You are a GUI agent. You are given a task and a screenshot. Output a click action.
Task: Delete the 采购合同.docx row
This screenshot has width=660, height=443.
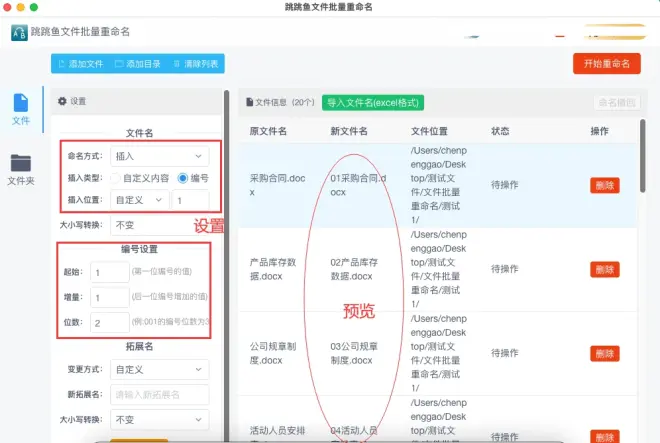coord(604,185)
